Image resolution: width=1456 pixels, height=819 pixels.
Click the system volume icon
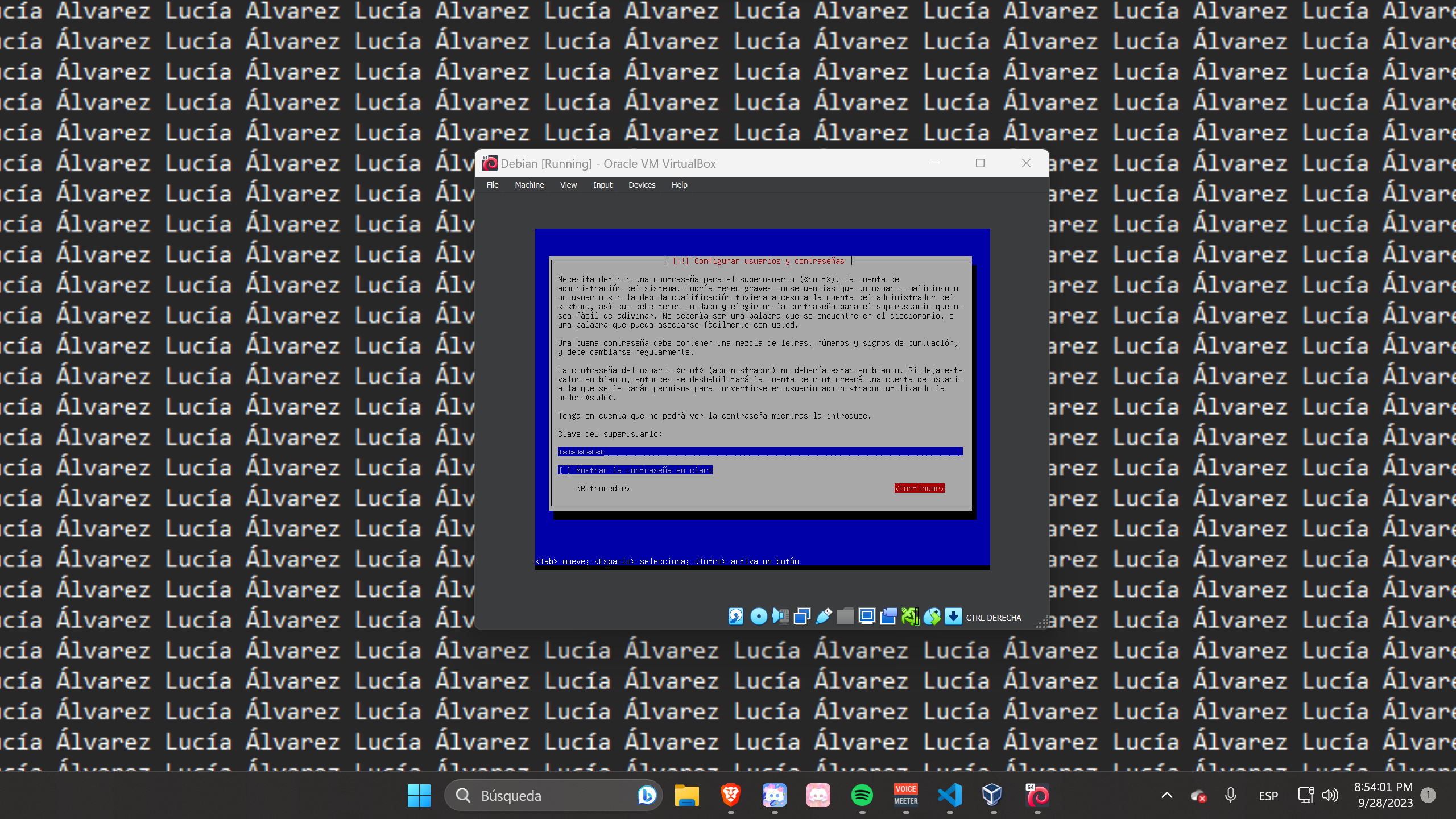click(1330, 795)
